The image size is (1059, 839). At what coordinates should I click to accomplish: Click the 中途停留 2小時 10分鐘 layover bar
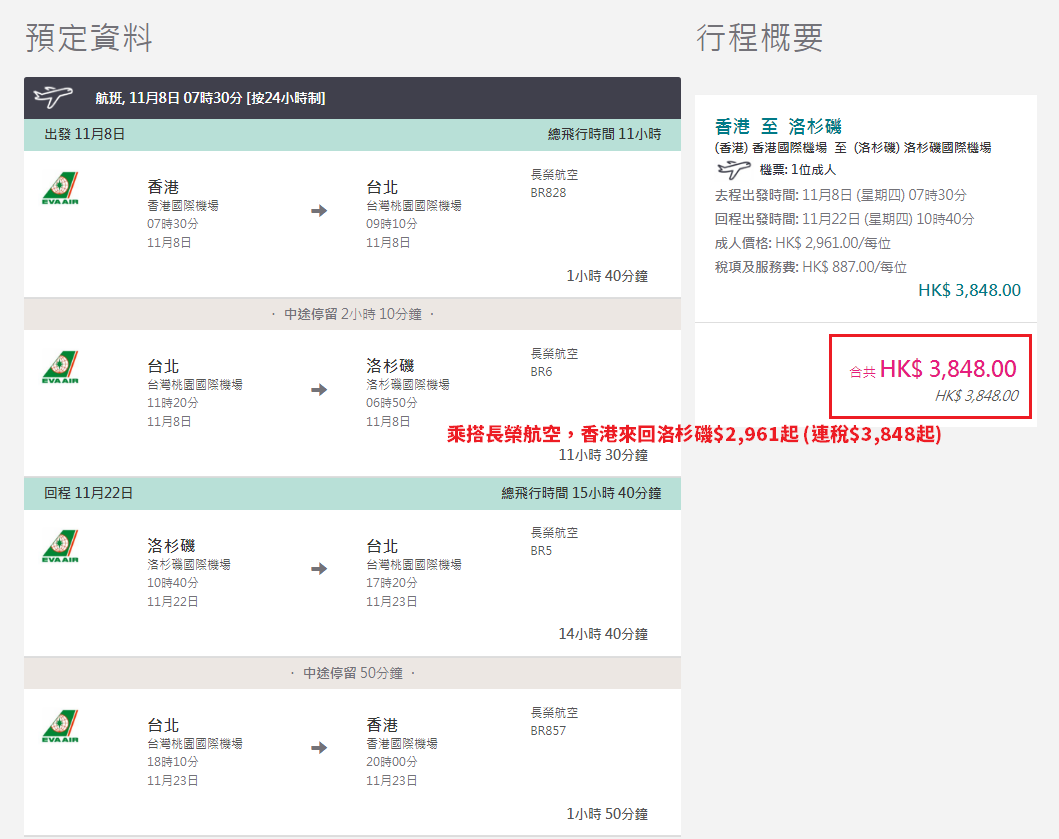click(x=353, y=314)
